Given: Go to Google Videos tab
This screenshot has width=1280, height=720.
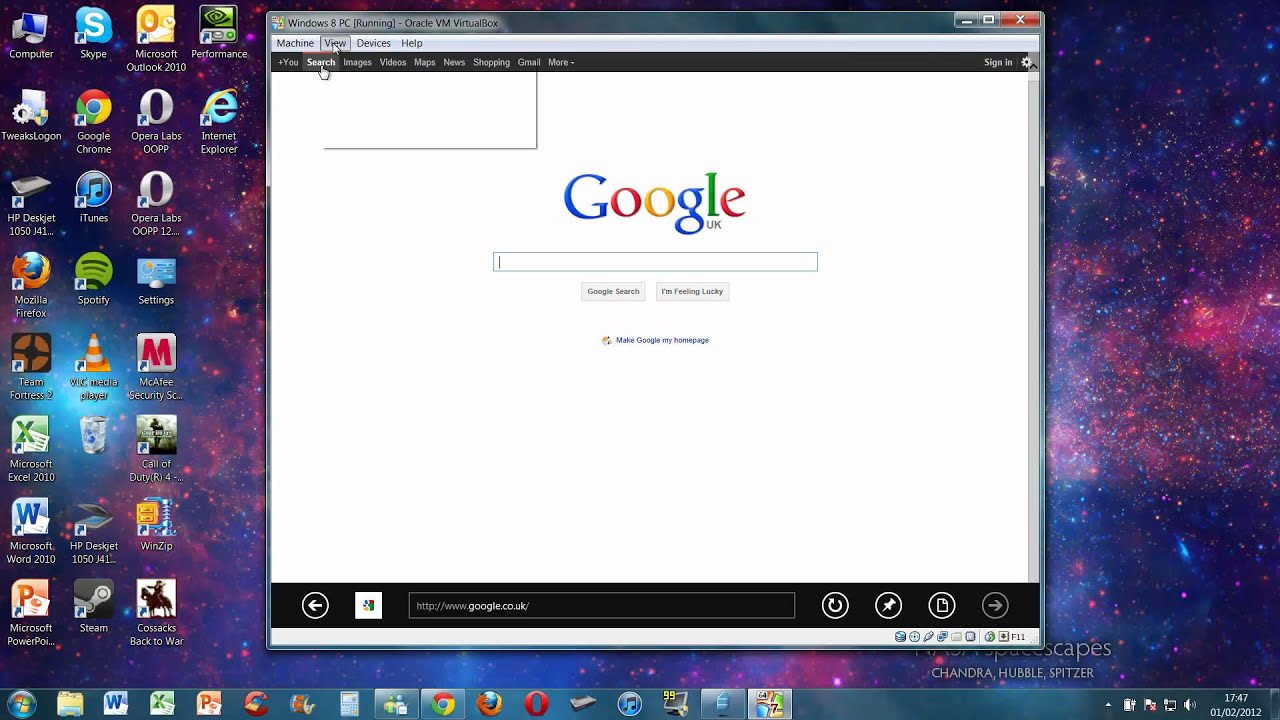Looking at the screenshot, I should click(x=393, y=62).
